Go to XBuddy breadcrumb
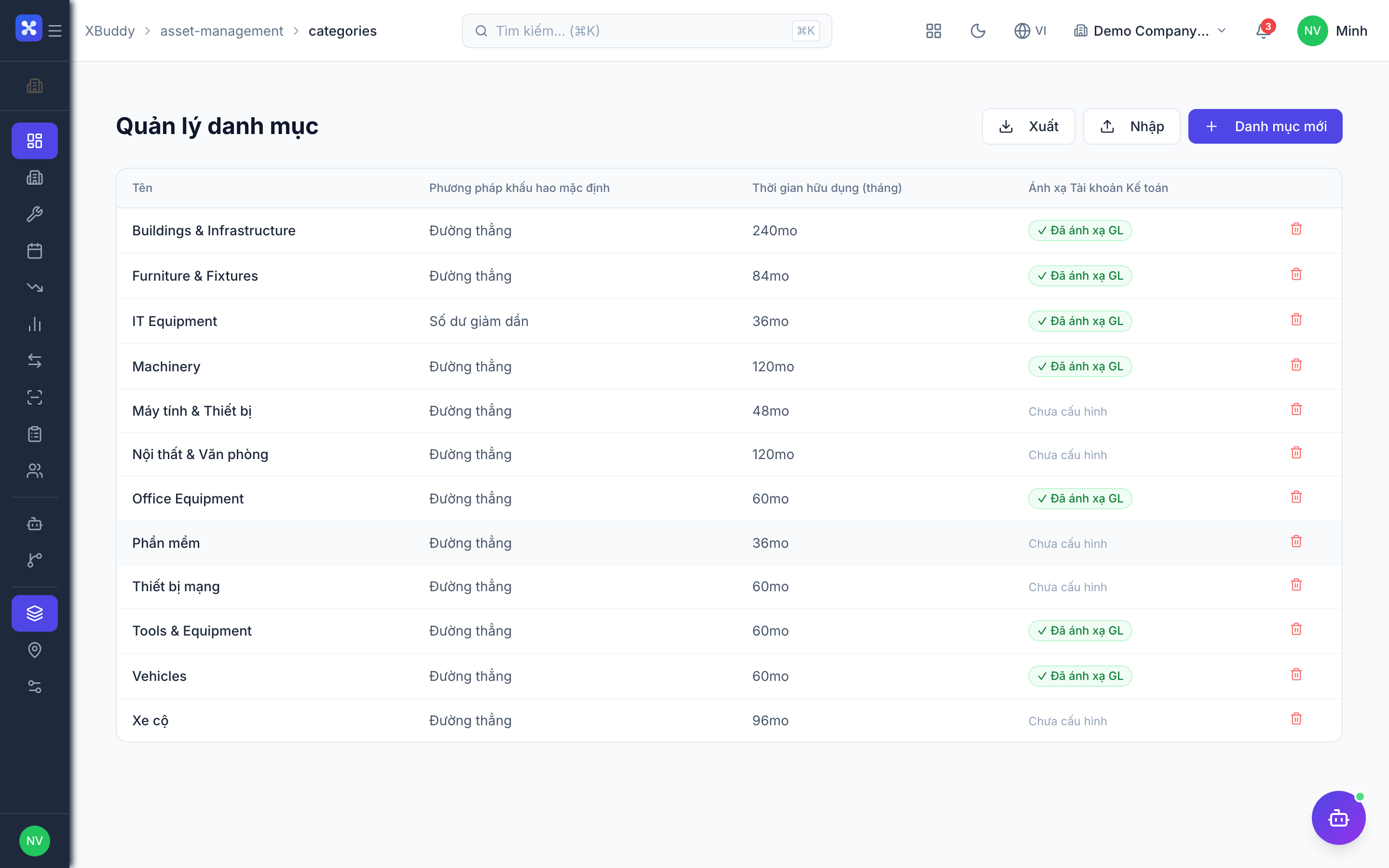The image size is (1389, 868). pos(110,31)
